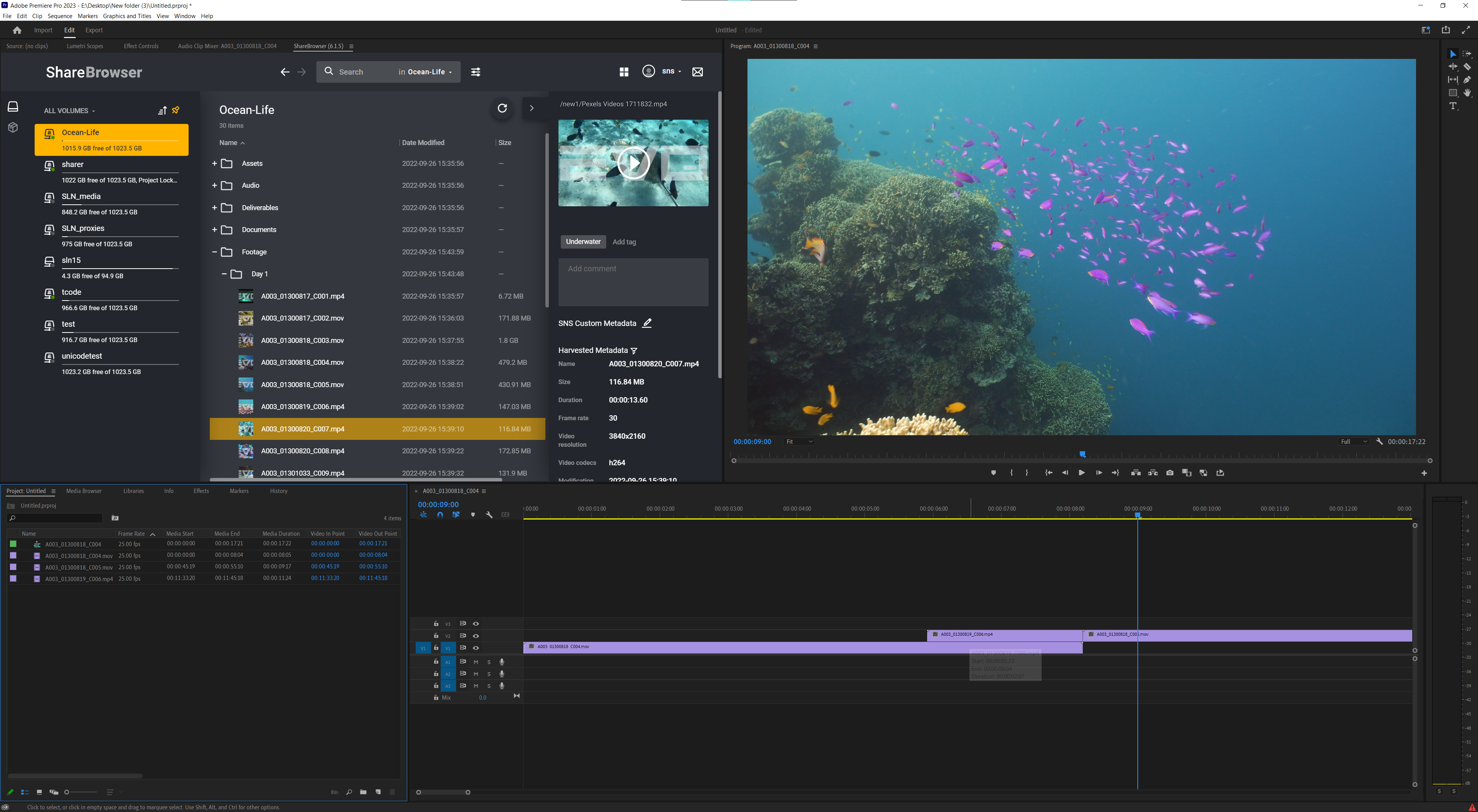1478x812 pixels.
Task: Click Program monitor playhead marker
Action: coord(1082,454)
